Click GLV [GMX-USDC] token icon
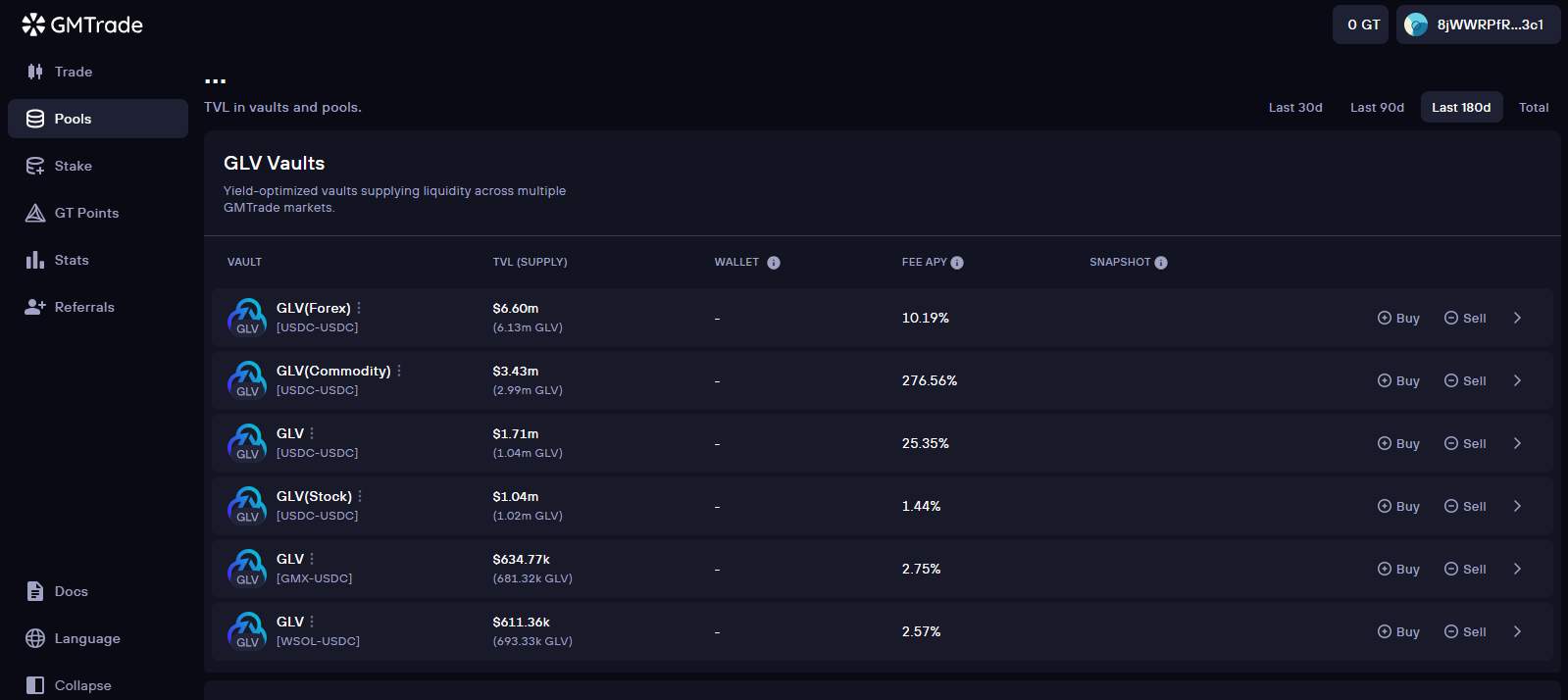 (x=247, y=569)
